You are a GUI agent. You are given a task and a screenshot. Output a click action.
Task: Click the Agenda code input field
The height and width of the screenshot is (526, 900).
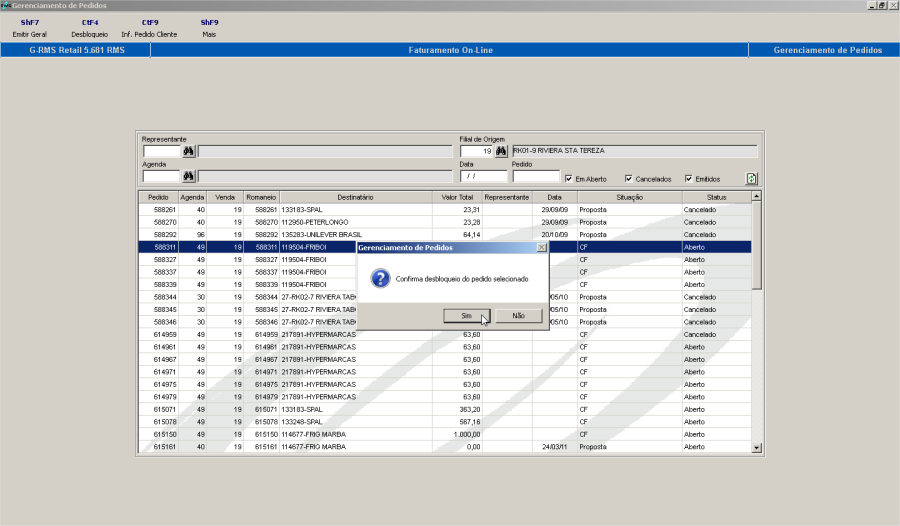(162, 176)
